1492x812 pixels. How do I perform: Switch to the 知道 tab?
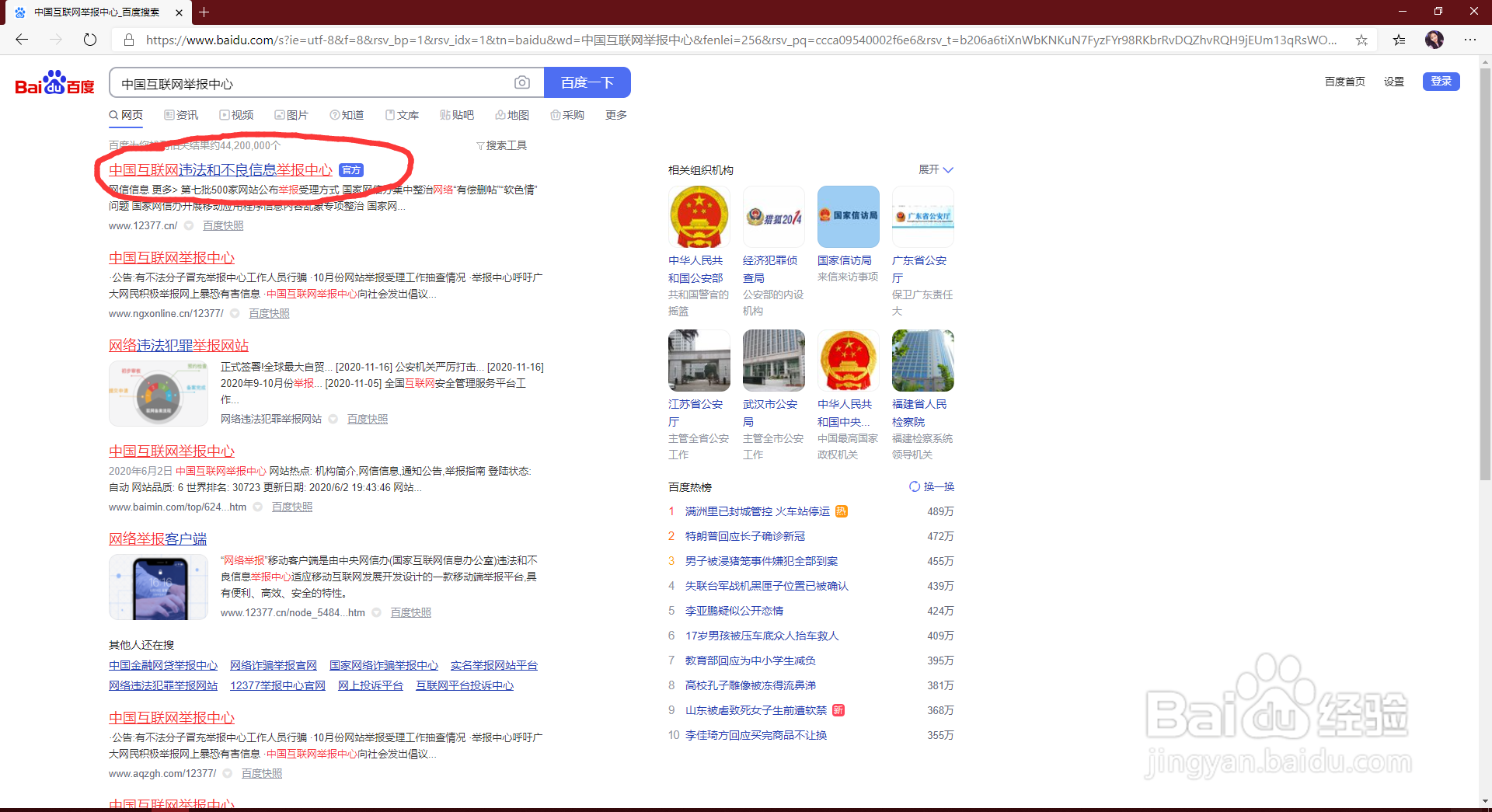tap(347, 115)
